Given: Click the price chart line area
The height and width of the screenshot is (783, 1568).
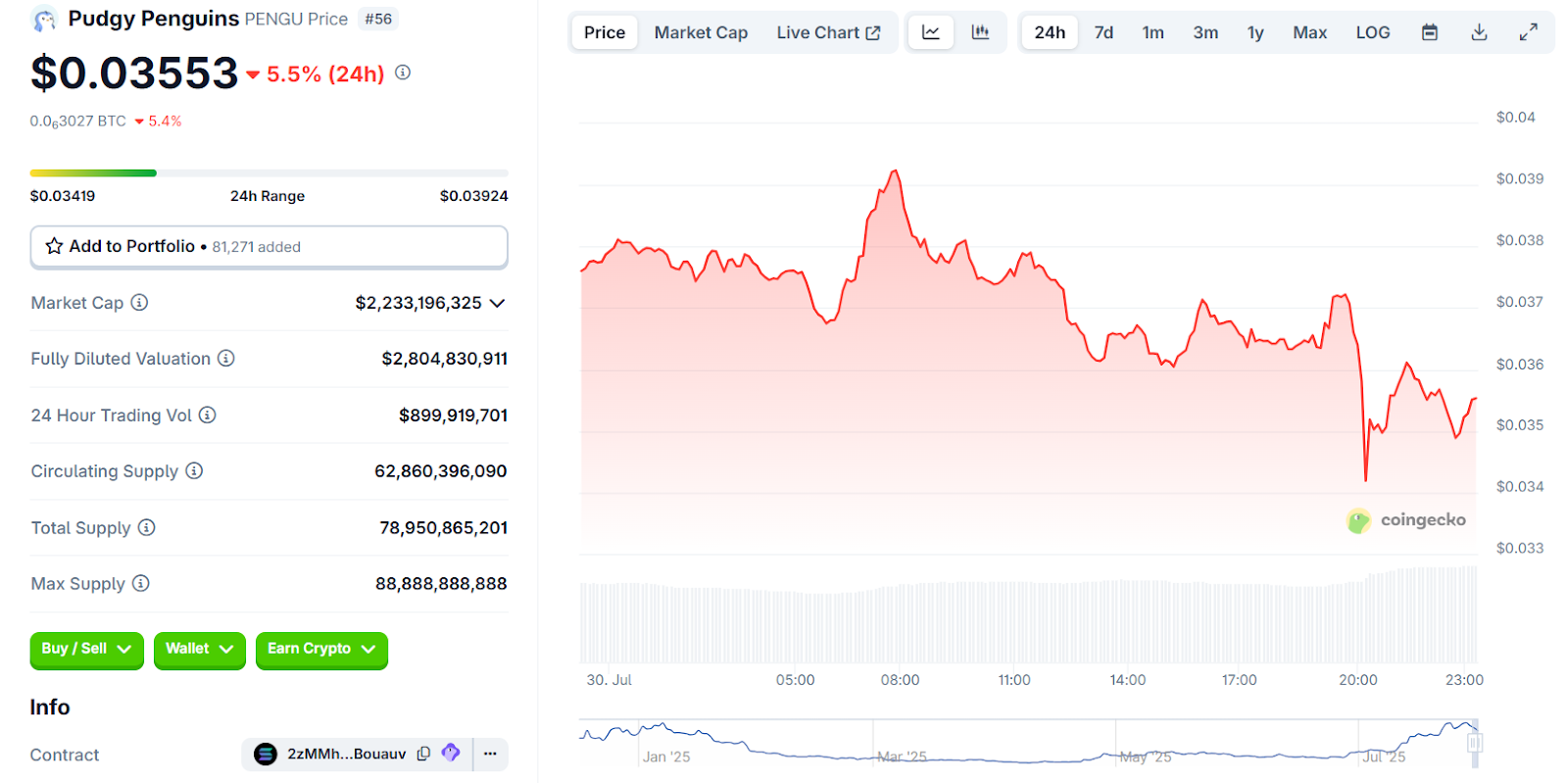Looking at the screenshot, I should pos(1028,363).
